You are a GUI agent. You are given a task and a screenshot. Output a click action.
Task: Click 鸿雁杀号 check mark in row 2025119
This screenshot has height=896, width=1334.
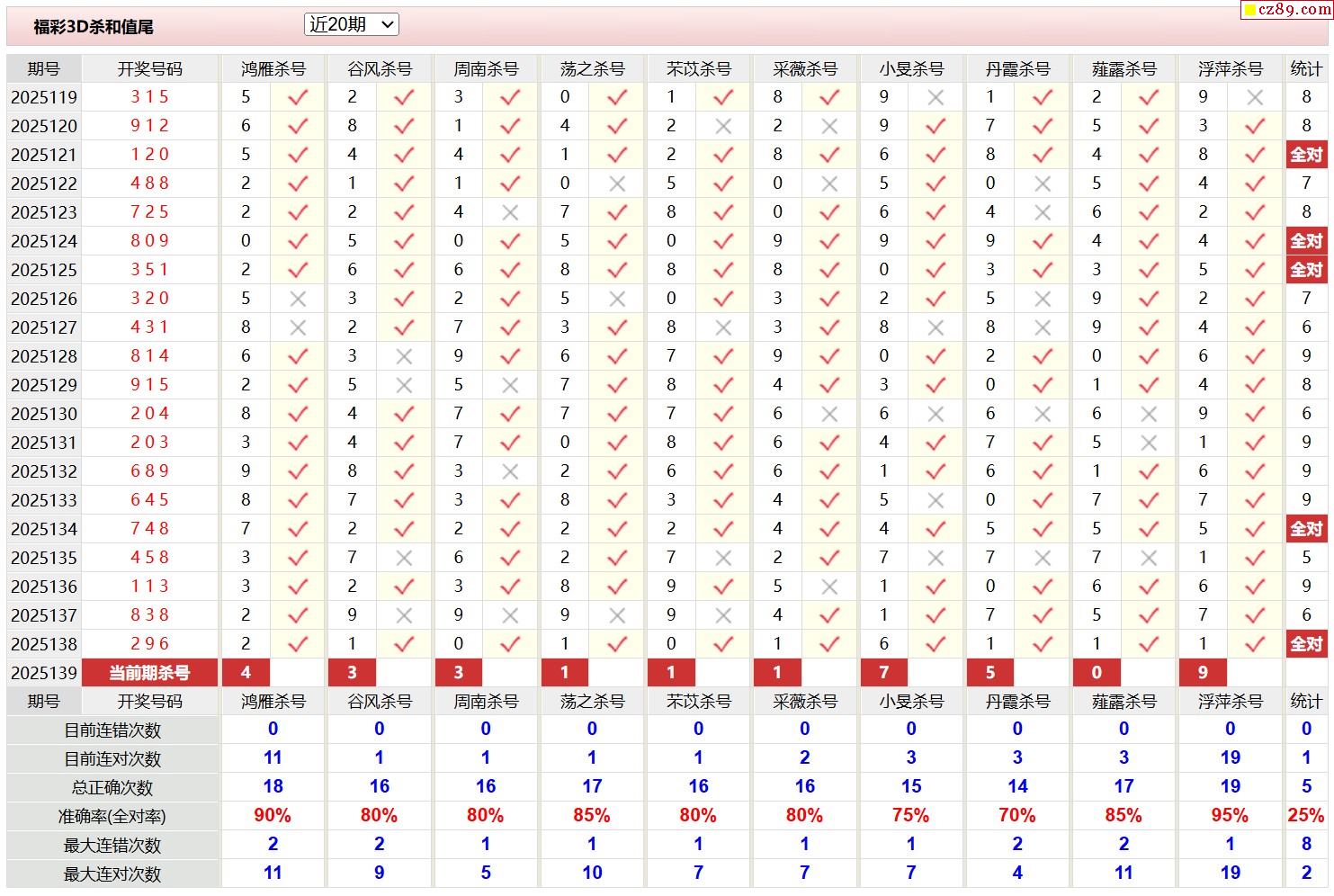(x=298, y=97)
